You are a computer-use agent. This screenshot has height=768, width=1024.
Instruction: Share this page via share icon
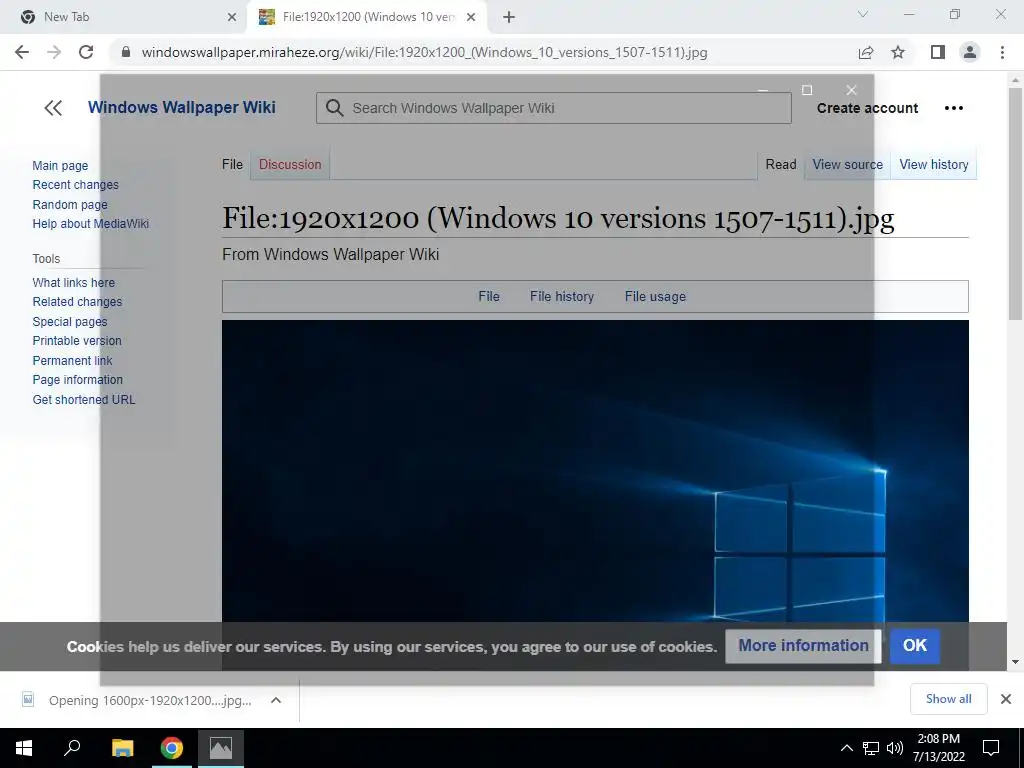point(866,52)
